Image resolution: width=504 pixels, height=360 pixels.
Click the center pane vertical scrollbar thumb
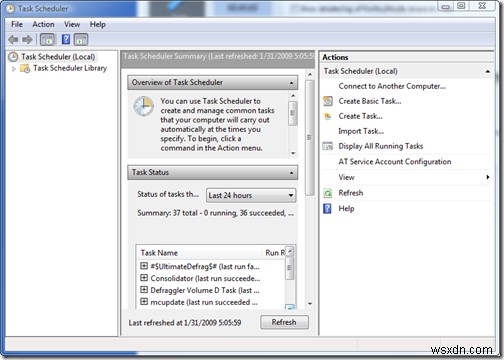[x=310, y=137]
